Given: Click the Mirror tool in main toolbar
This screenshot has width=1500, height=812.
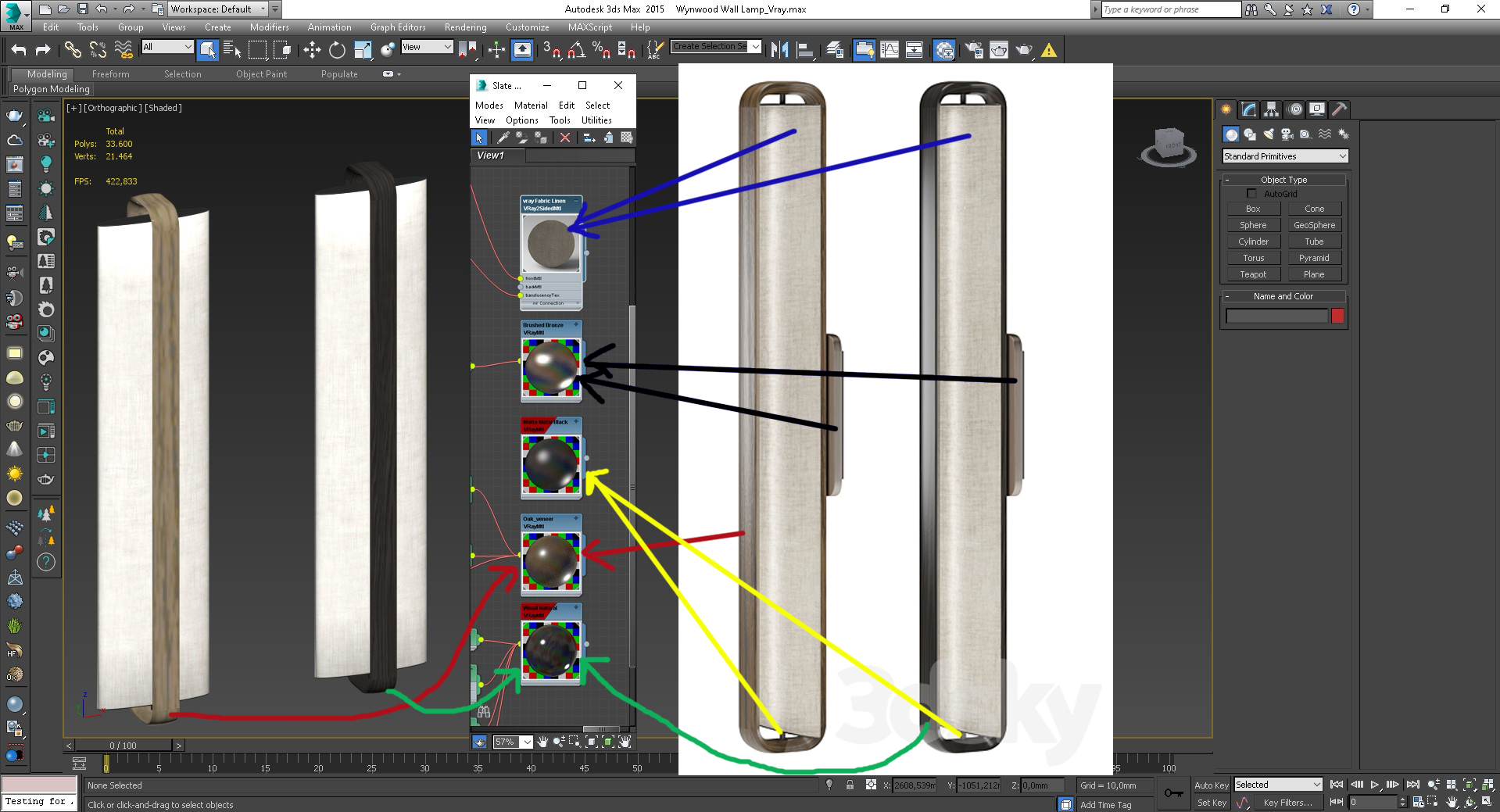Looking at the screenshot, I should [x=779, y=50].
